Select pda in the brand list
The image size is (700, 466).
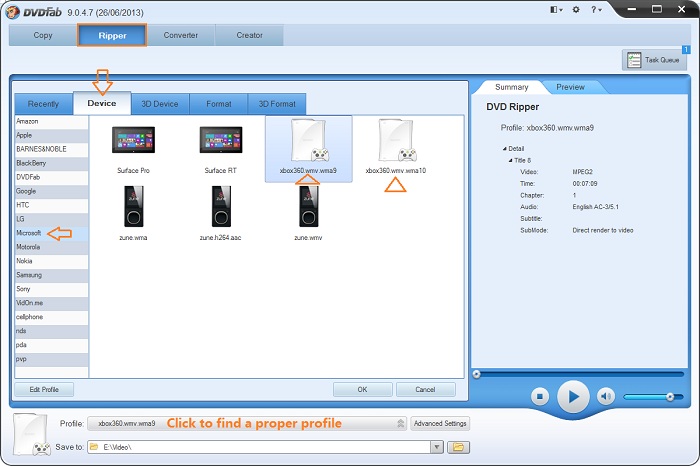point(51,345)
